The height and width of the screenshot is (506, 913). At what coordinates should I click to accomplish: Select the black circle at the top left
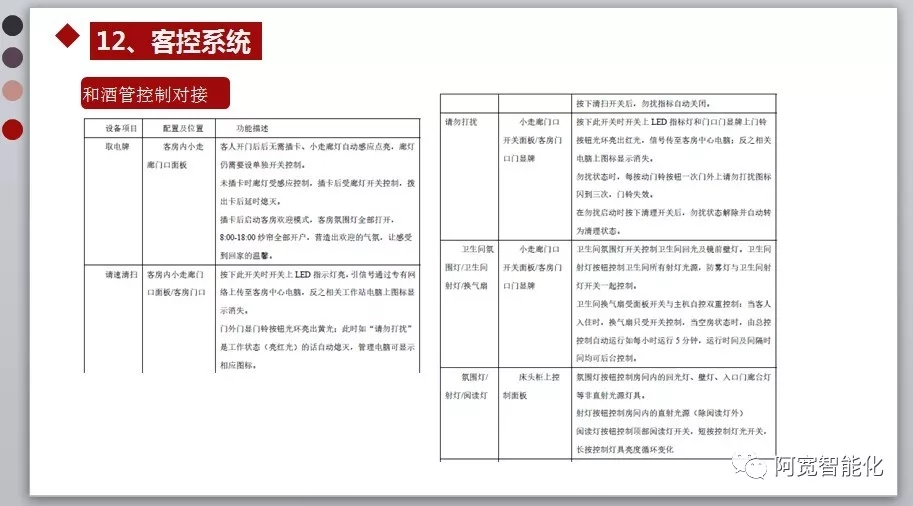tap(12, 24)
